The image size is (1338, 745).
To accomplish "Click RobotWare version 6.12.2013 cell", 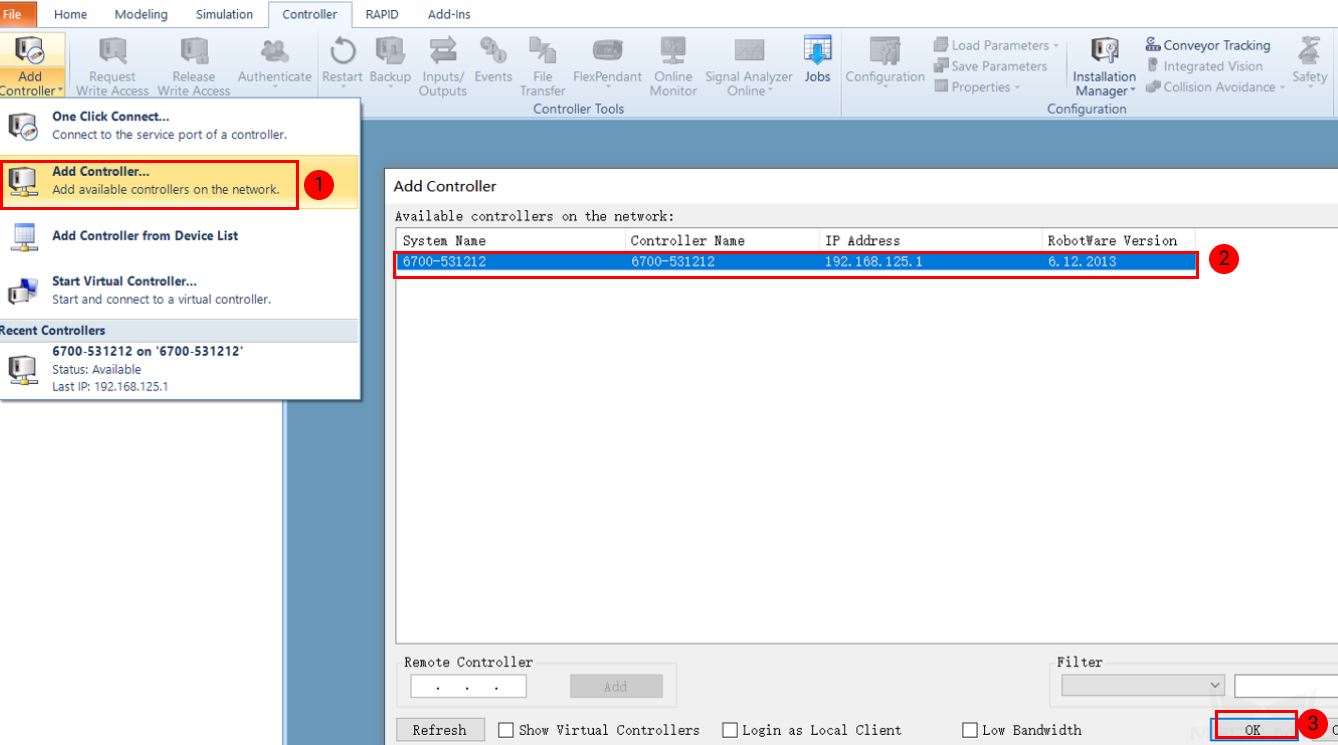I will 1082,262.
